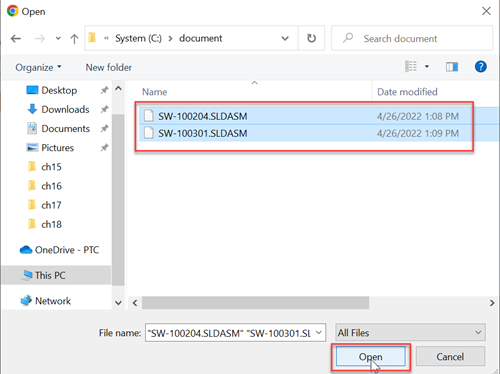Click the pin icon beside Documents
This screenshot has height=374, width=500.
(x=105, y=128)
